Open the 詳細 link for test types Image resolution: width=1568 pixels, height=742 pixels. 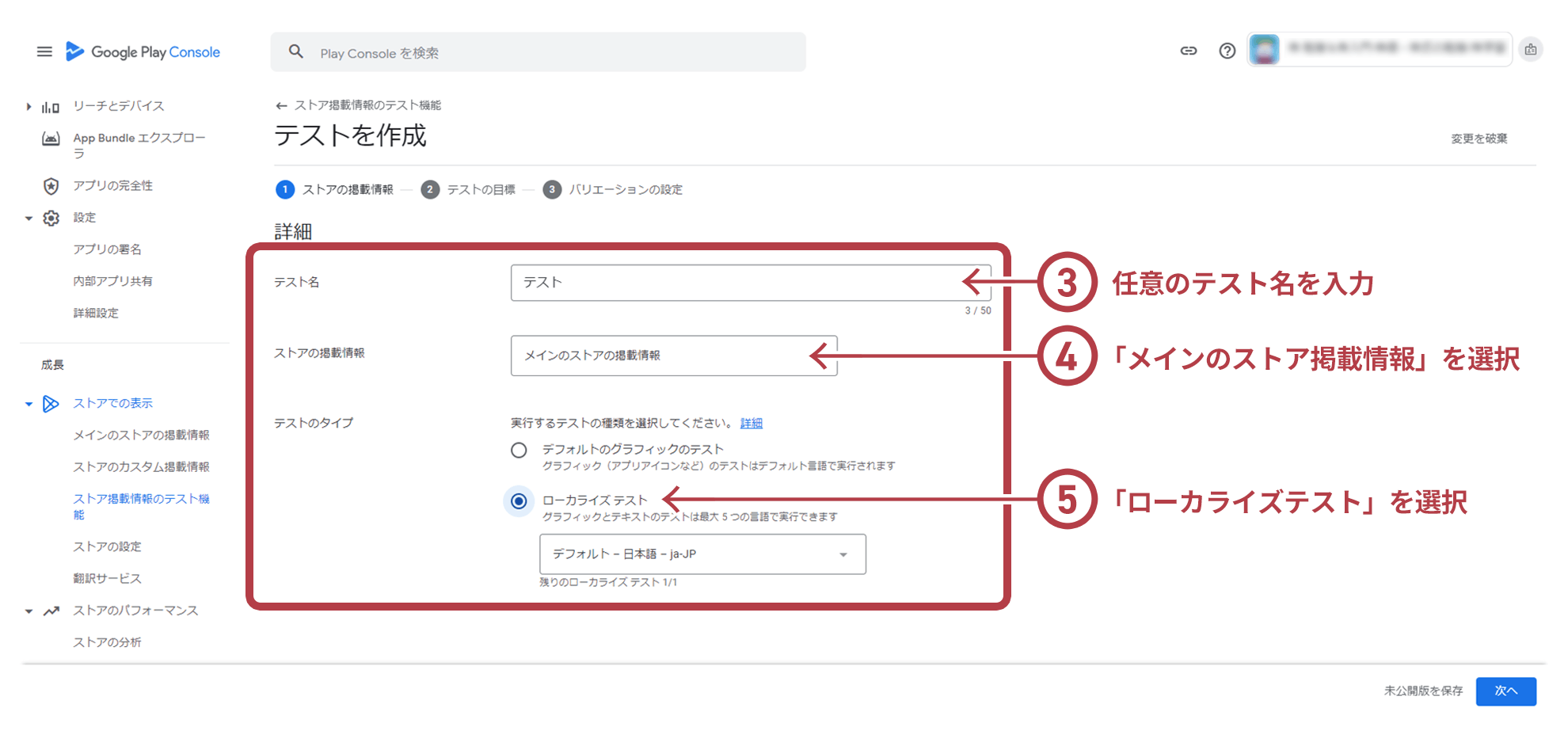pyautogui.click(x=751, y=424)
